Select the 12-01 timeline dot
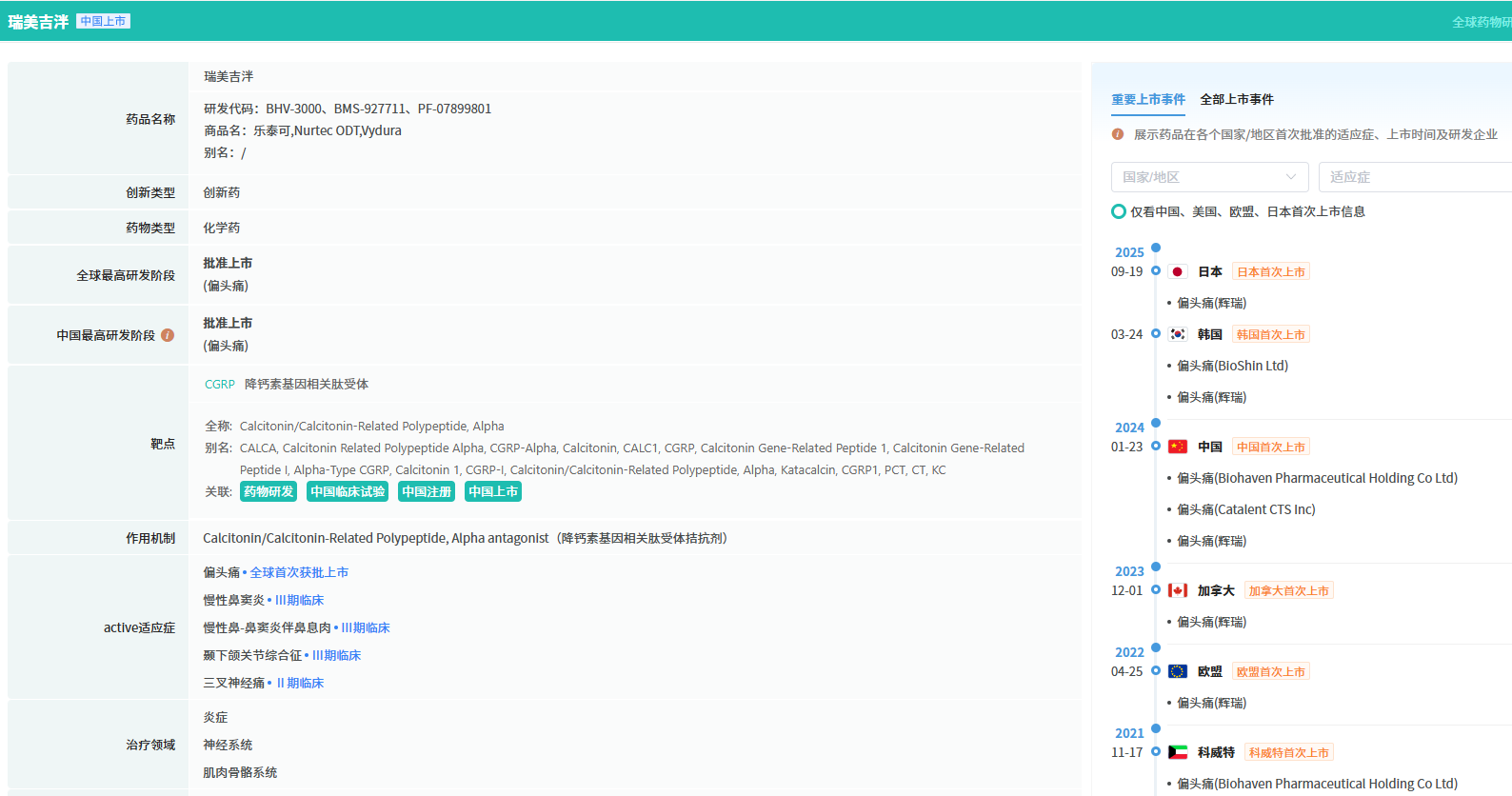 [x=1156, y=590]
